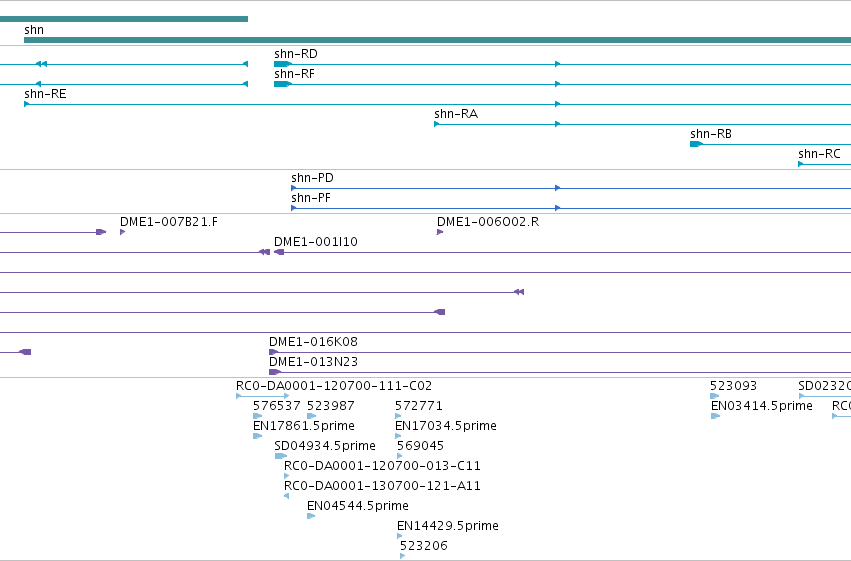Select the 523206 EST label
Viewport: 851px width, 561px height.
[424, 546]
